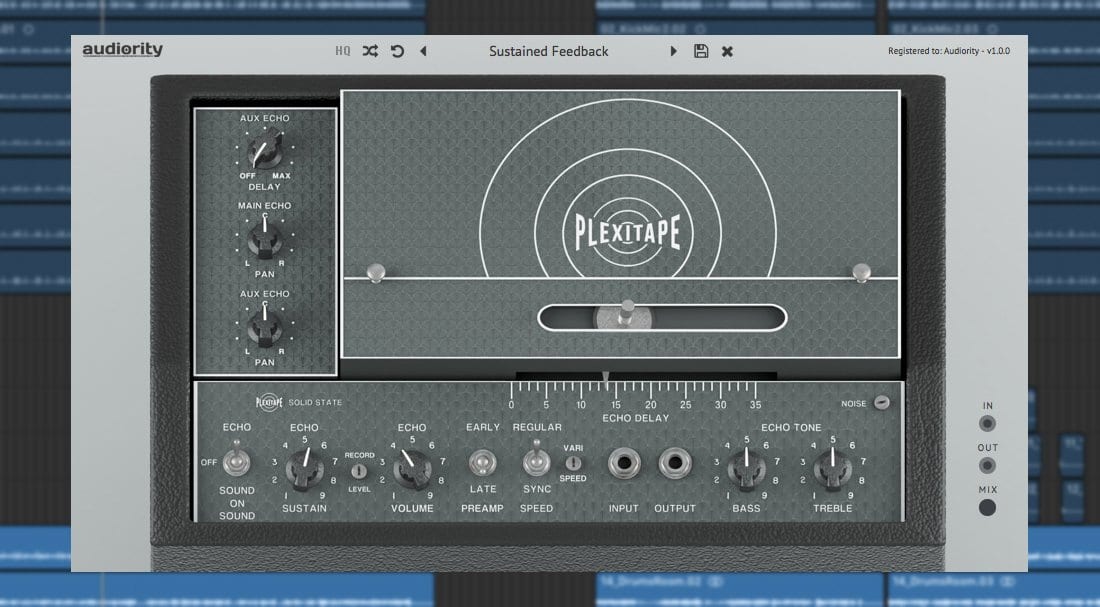Viewport: 1100px width, 607px height.
Task: Click the playback head in the slot
Action: pyautogui.click(x=625, y=315)
